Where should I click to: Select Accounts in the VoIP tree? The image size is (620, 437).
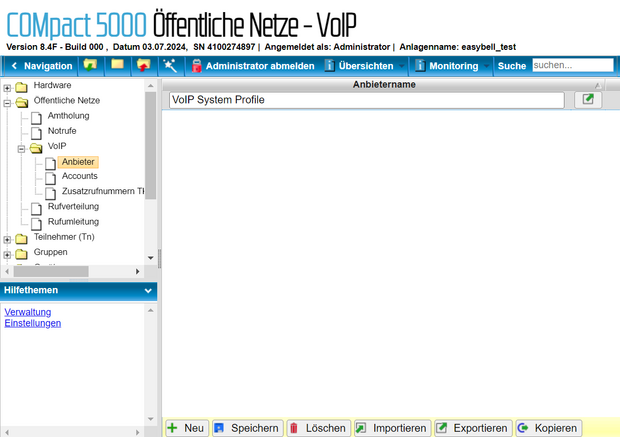click(x=79, y=176)
